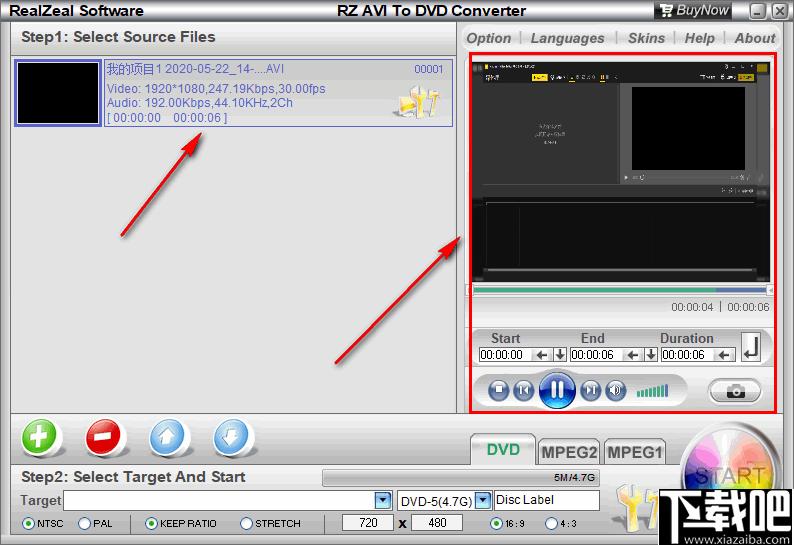The width and height of the screenshot is (794, 545).
Task: Click the width field showing 720
Action: tap(368, 523)
